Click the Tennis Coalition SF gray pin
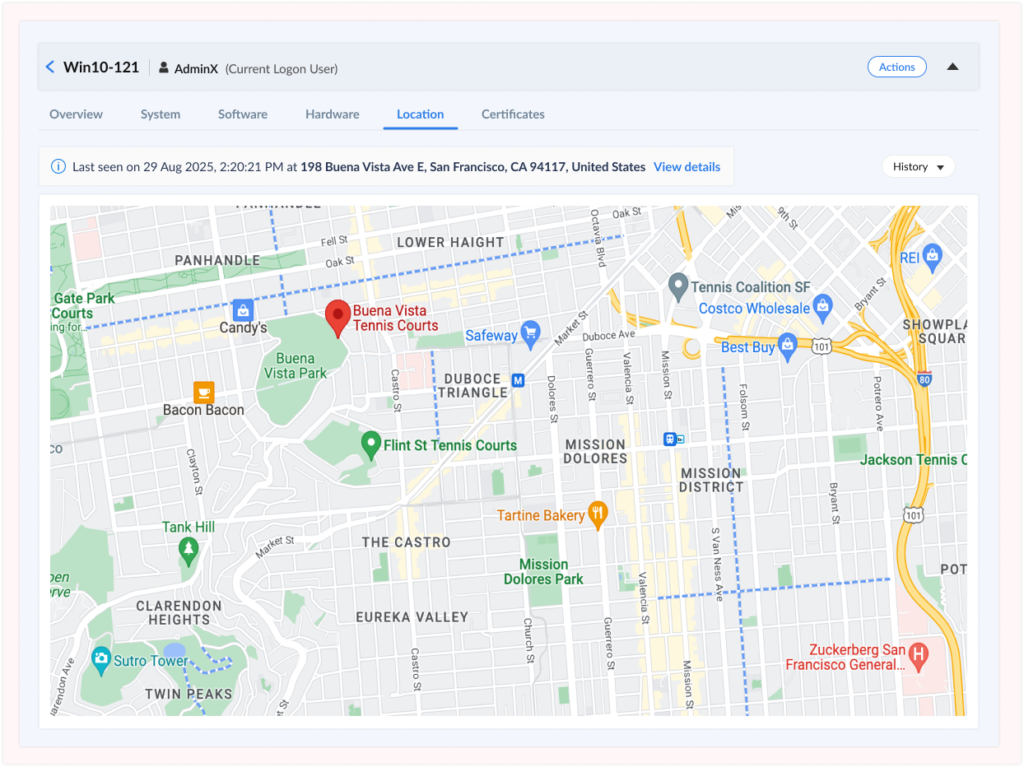Viewport: 1024px width, 767px height. coord(678,287)
